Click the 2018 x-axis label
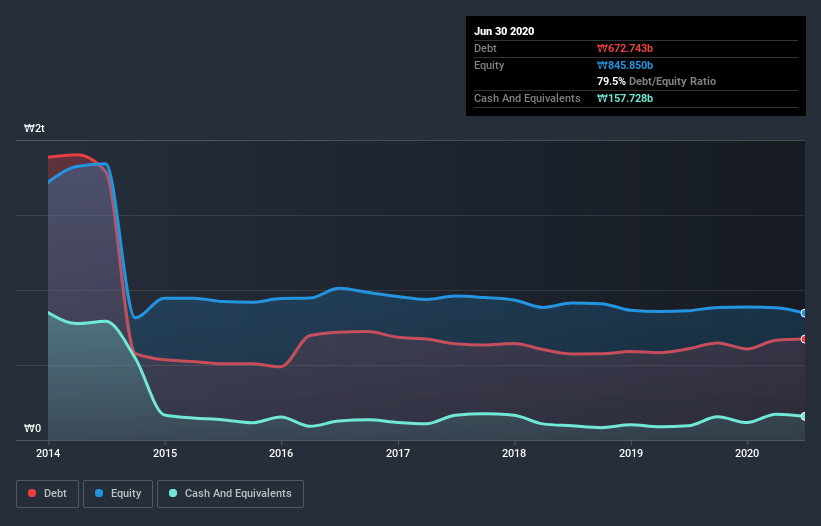Screen dimensions: 821x526 (x=514, y=453)
